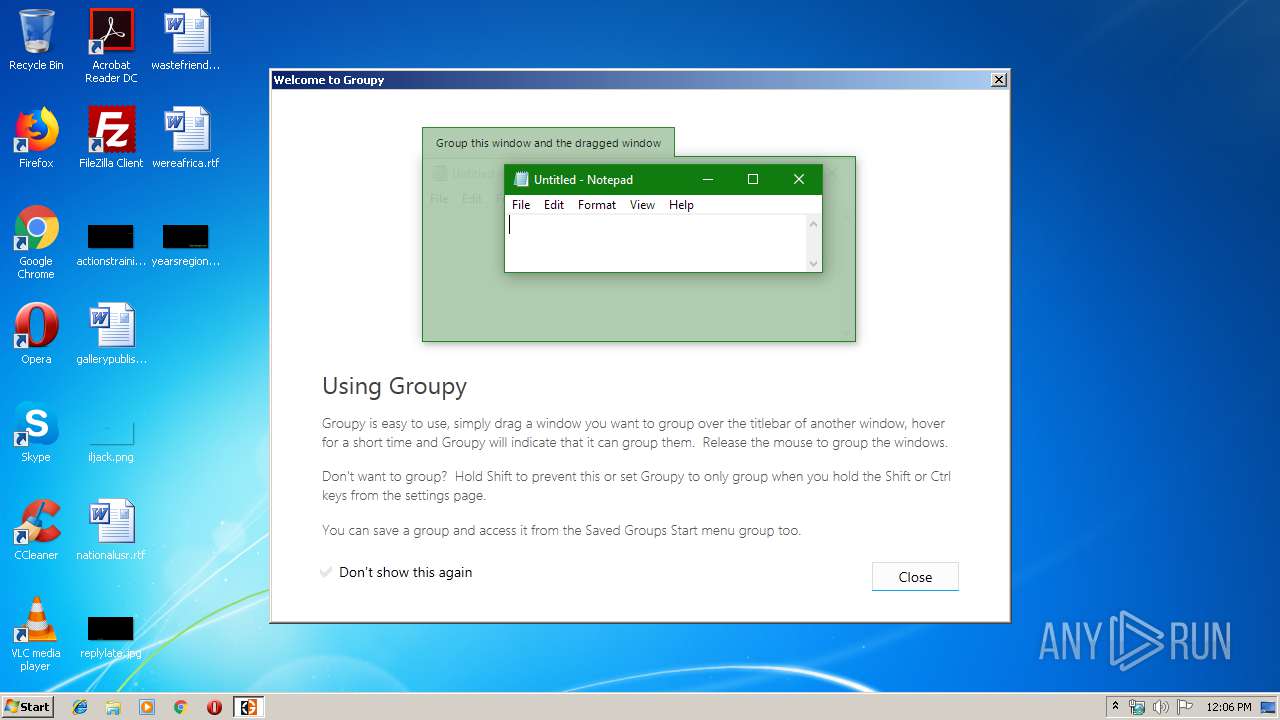Click the Groupy demo illustration image
1280x720 pixels.
point(639,234)
